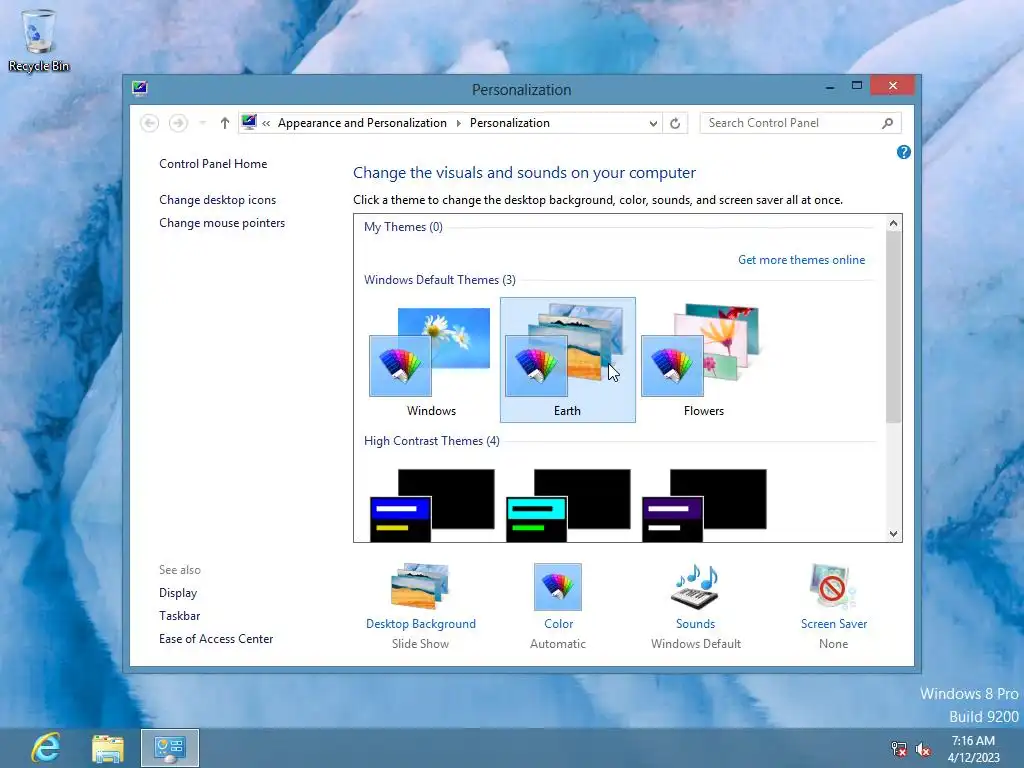Click the Color link label
The image size is (1024, 768).
tap(558, 624)
